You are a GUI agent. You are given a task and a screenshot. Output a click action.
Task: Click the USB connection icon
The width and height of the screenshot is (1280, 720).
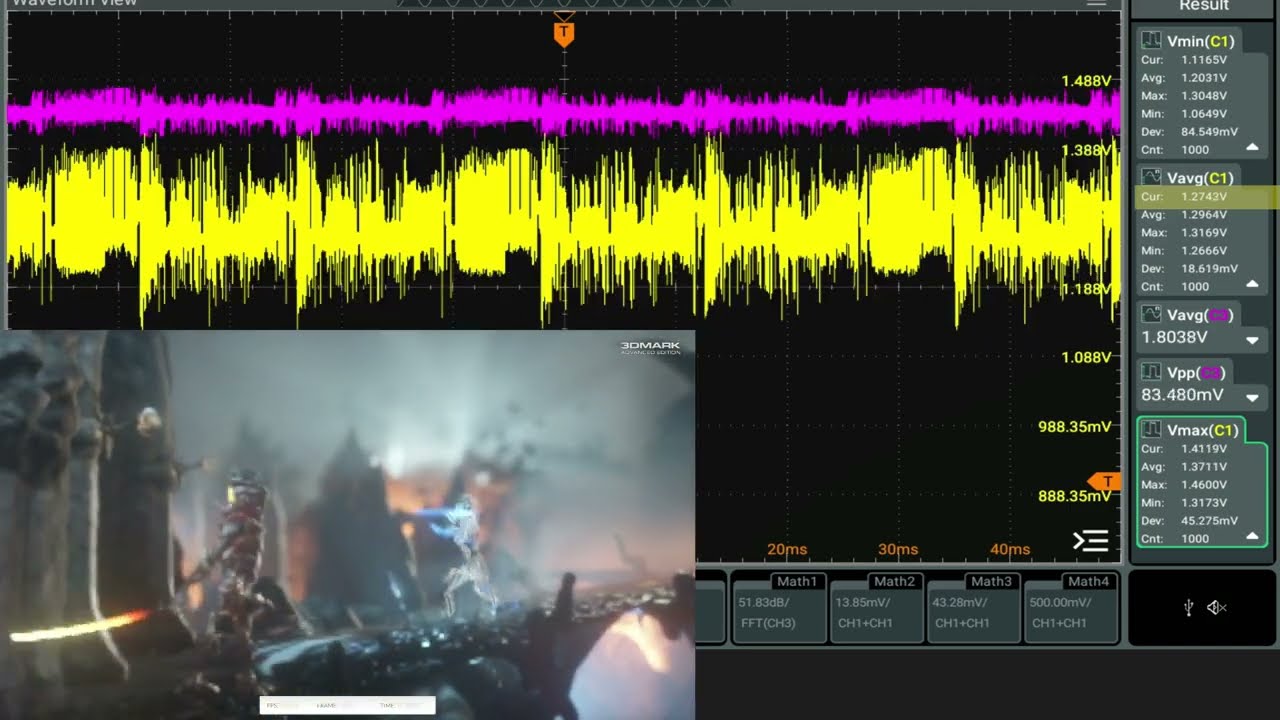coord(1188,607)
